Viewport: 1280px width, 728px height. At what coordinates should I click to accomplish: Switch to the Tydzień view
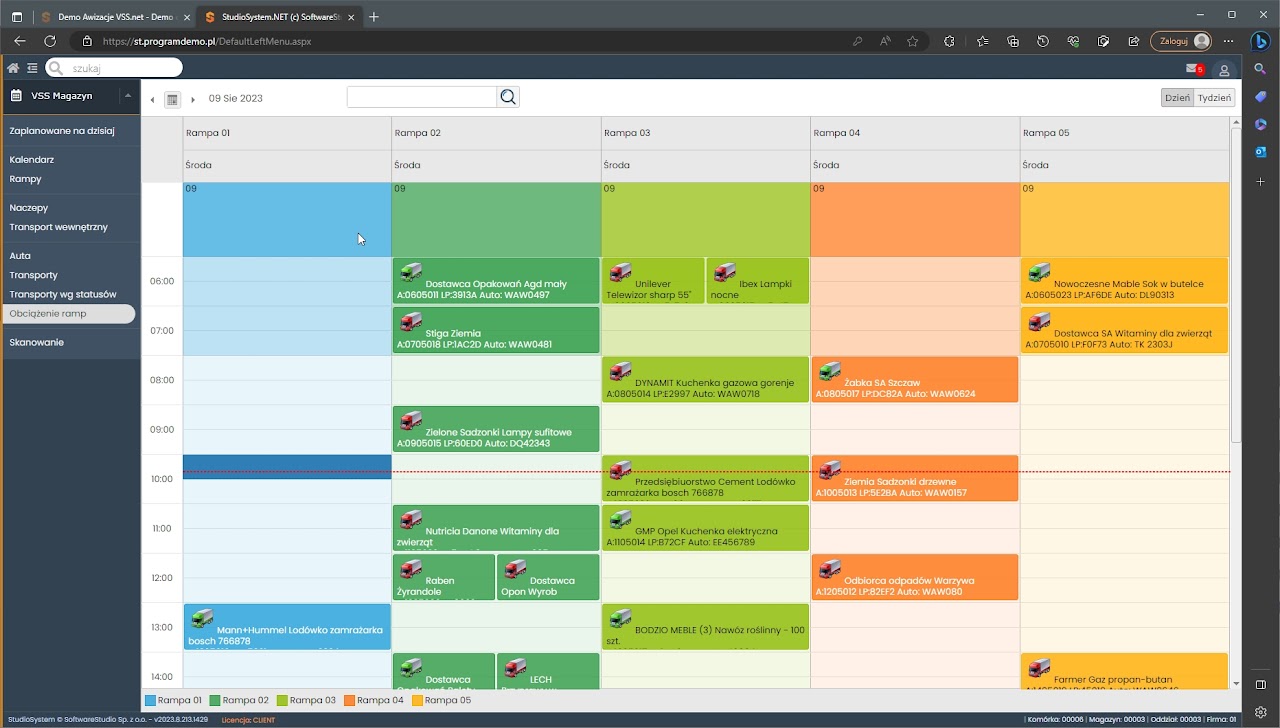(x=1215, y=98)
